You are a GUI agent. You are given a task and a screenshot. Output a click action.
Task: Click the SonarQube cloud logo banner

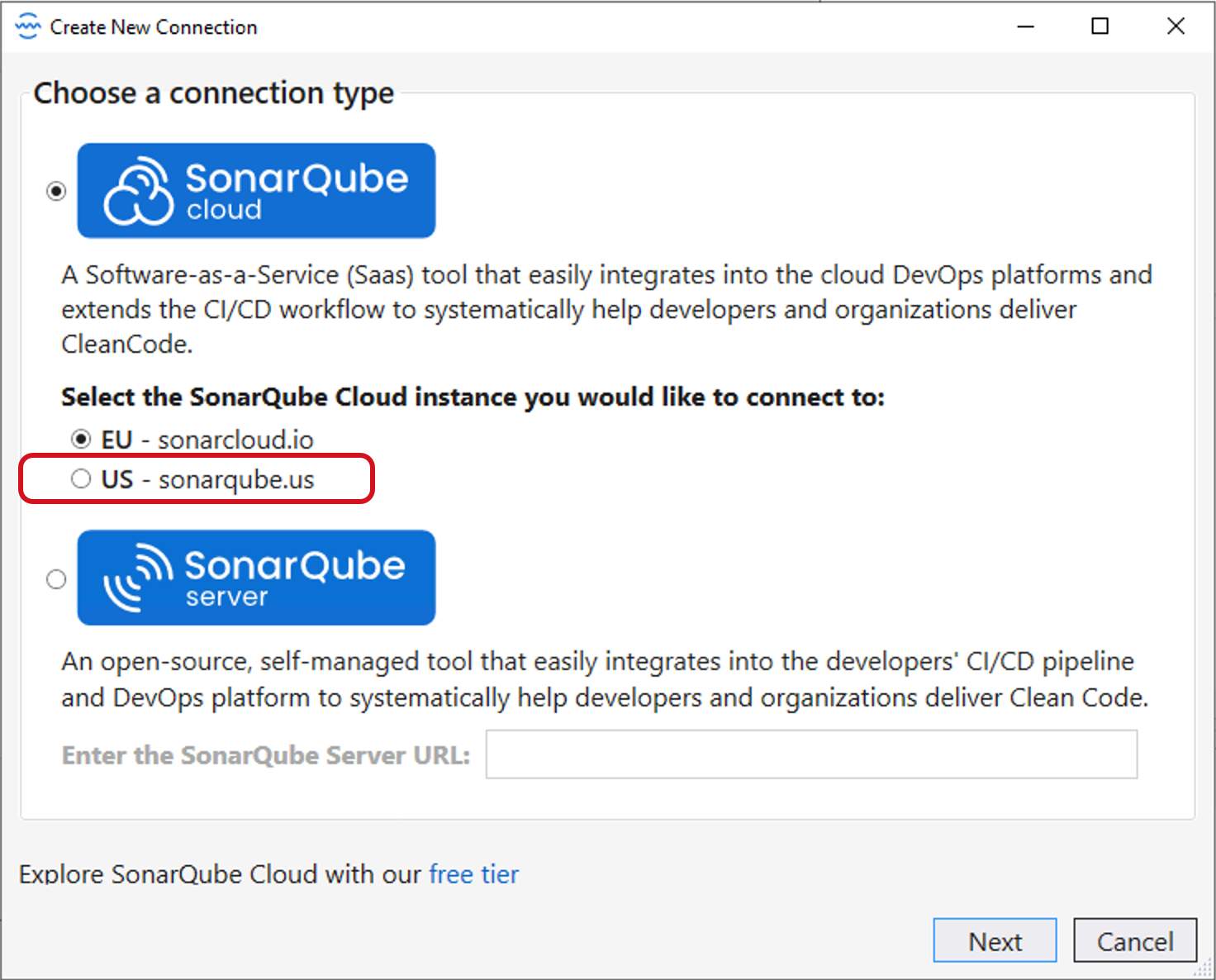256,191
